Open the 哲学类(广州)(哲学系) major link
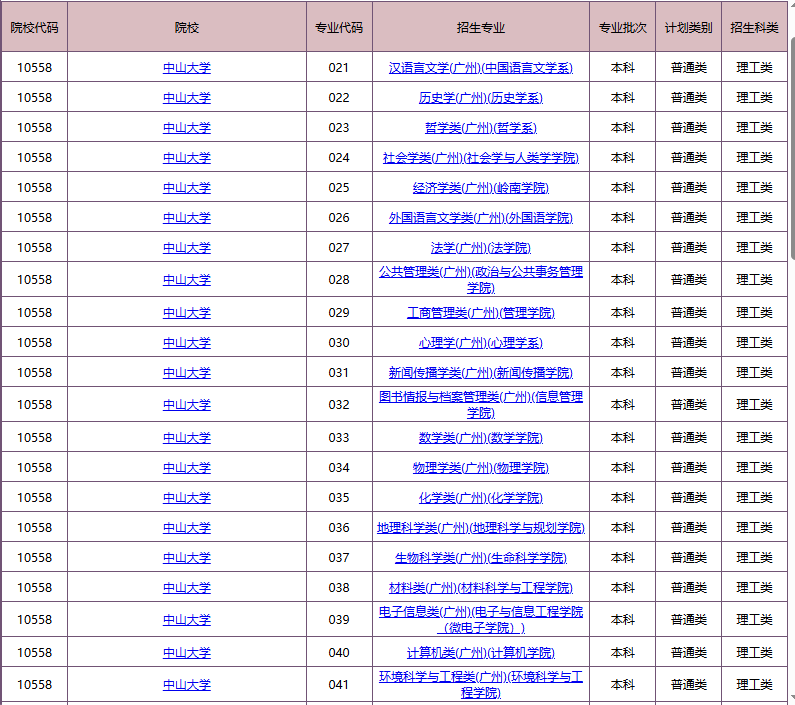 point(481,128)
